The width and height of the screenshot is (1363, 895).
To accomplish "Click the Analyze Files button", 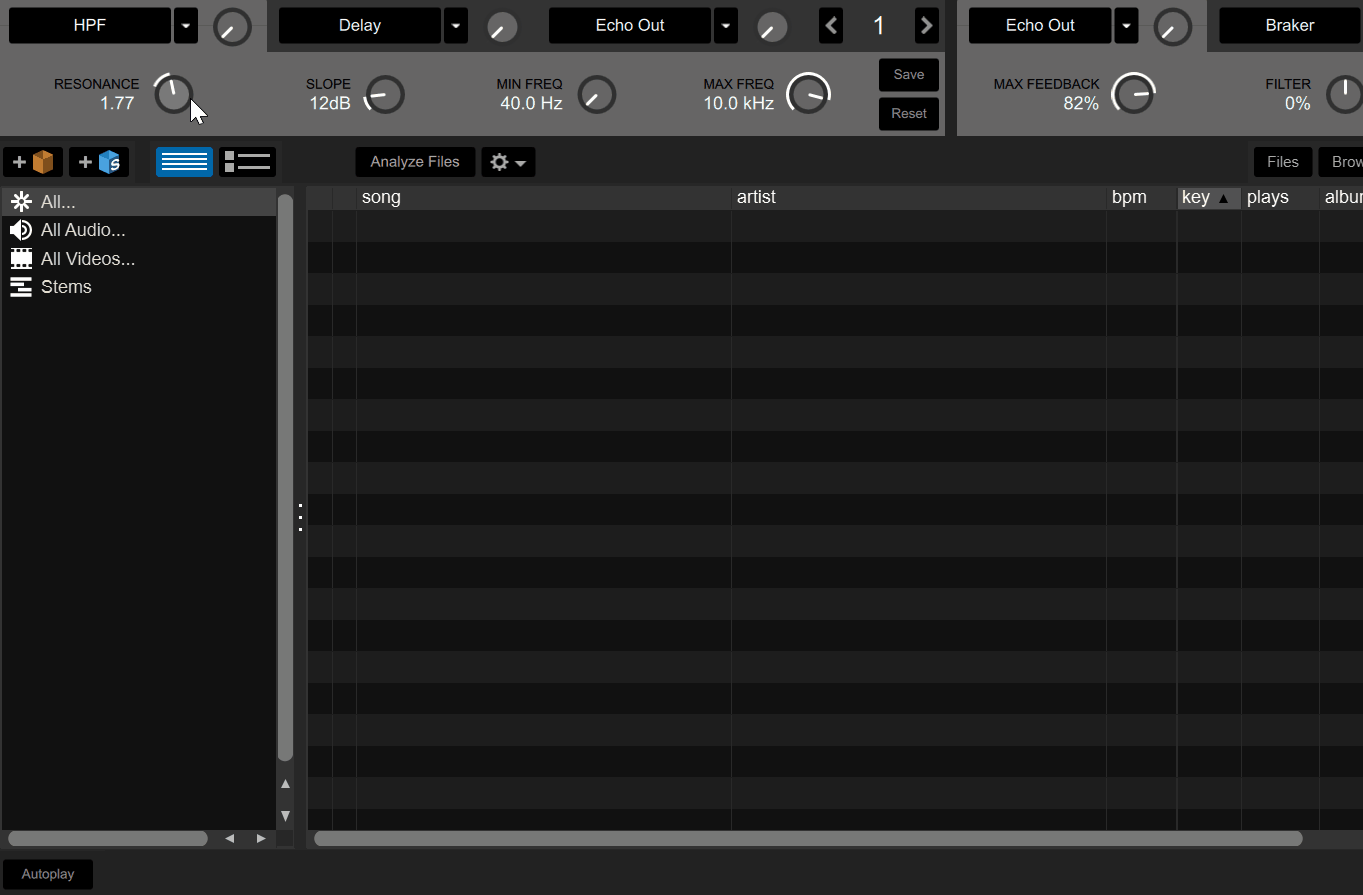I will pos(415,162).
